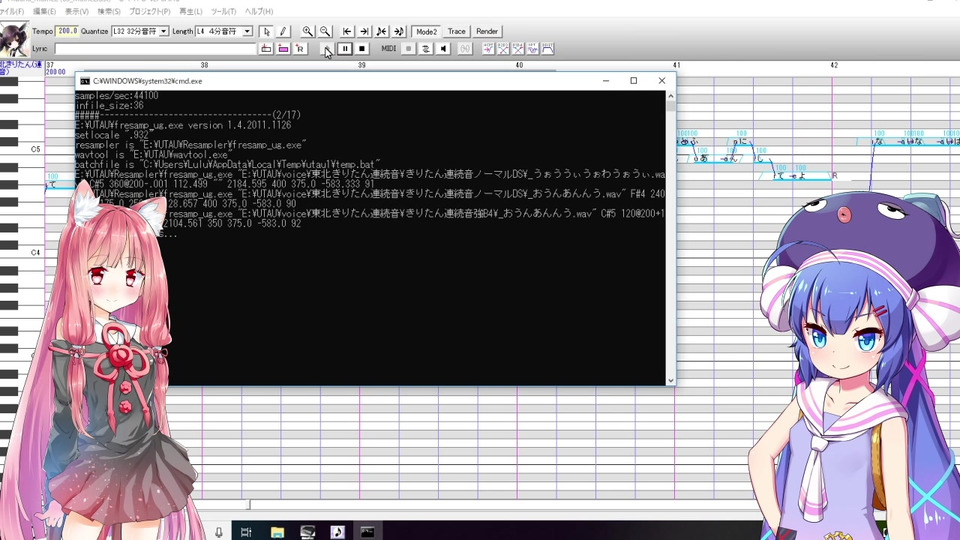Click the fifth envelope preset icon
The width and height of the screenshot is (960, 540).
[x=547, y=48]
